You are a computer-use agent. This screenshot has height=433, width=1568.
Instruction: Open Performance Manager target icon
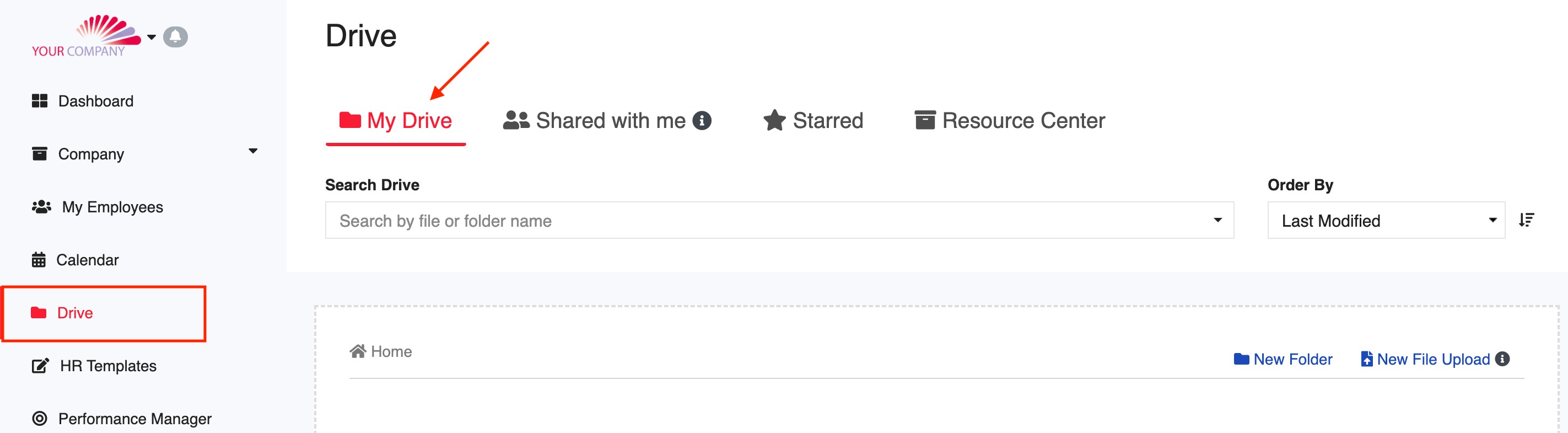click(40, 419)
